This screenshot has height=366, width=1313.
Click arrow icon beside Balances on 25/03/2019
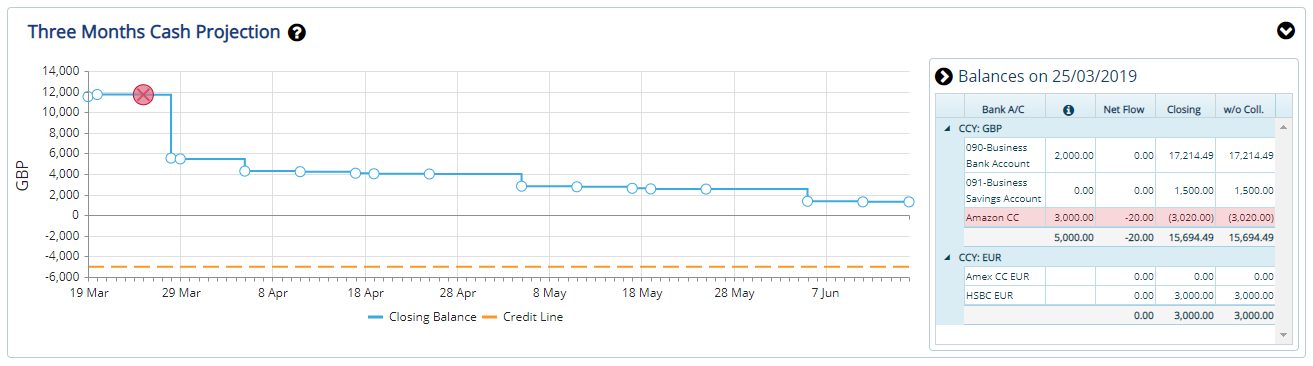943,76
